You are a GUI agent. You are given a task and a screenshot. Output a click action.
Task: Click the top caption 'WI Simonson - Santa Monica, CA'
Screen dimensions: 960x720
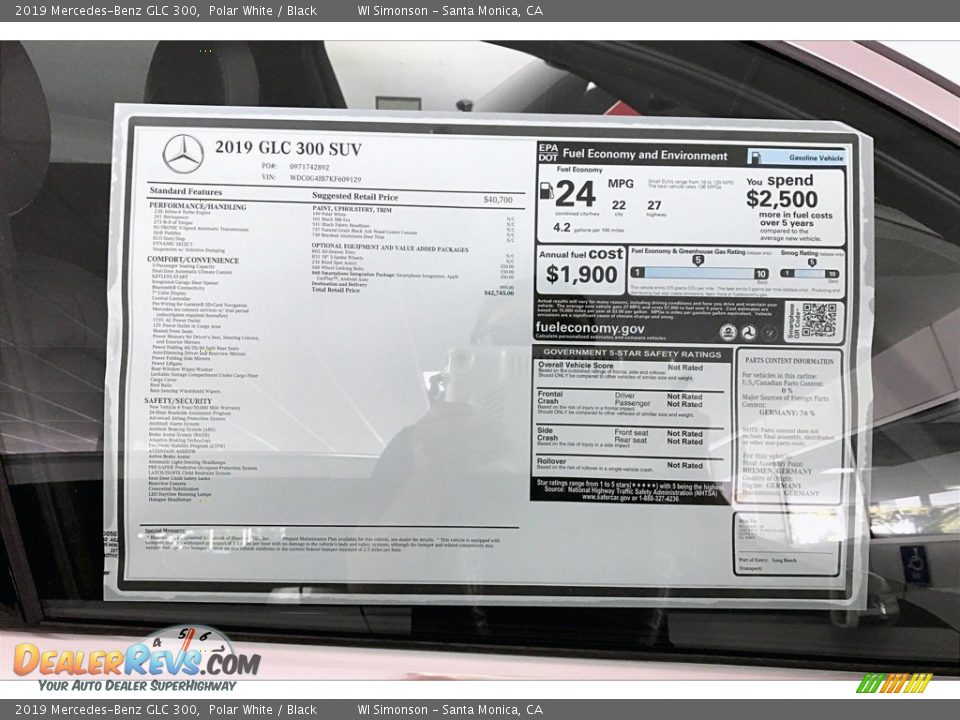coord(450,10)
